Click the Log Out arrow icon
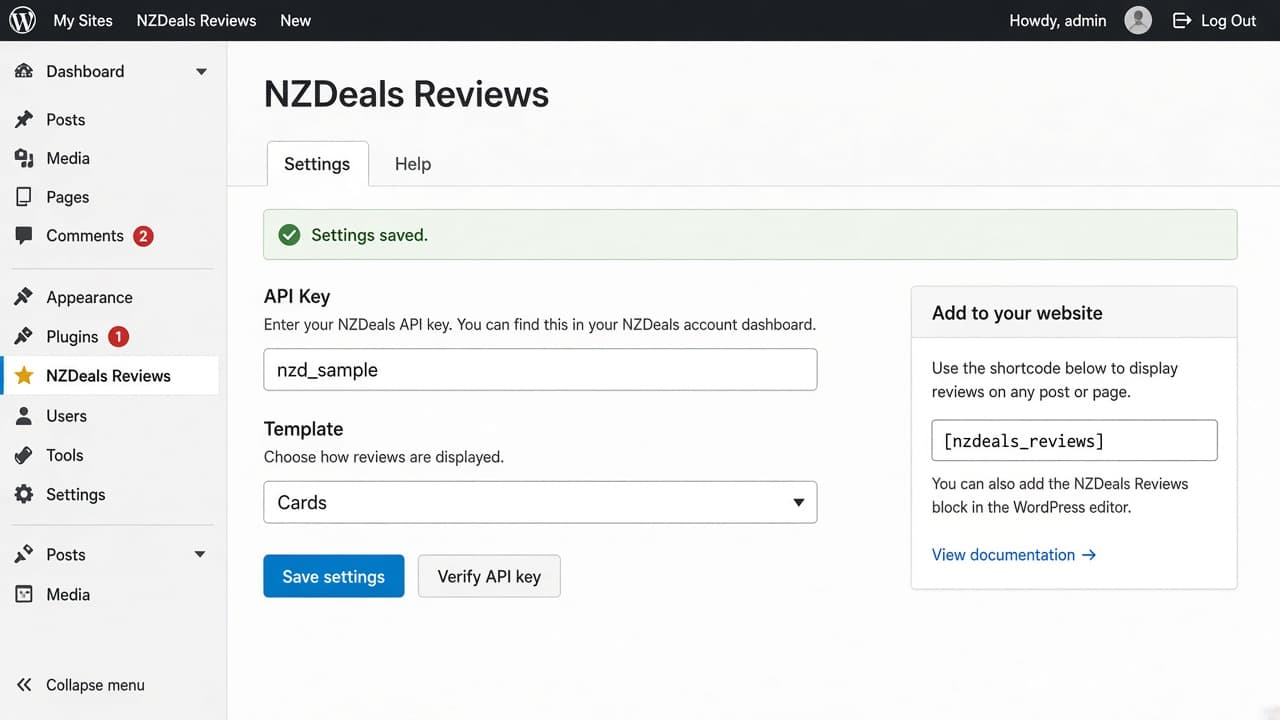Image resolution: width=1280 pixels, height=720 pixels. click(x=1182, y=20)
